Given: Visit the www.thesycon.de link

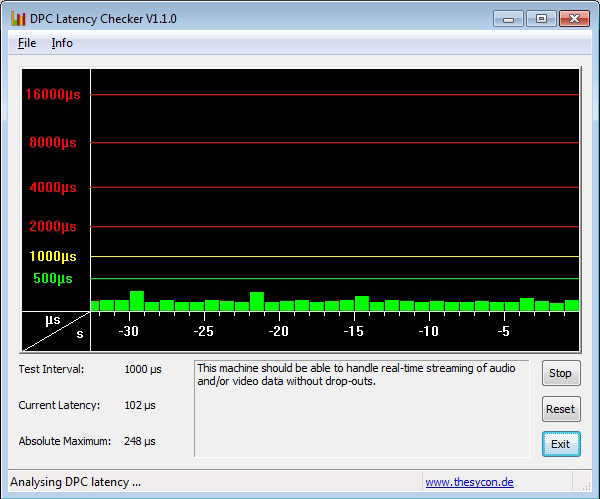Looking at the screenshot, I should [x=469, y=482].
